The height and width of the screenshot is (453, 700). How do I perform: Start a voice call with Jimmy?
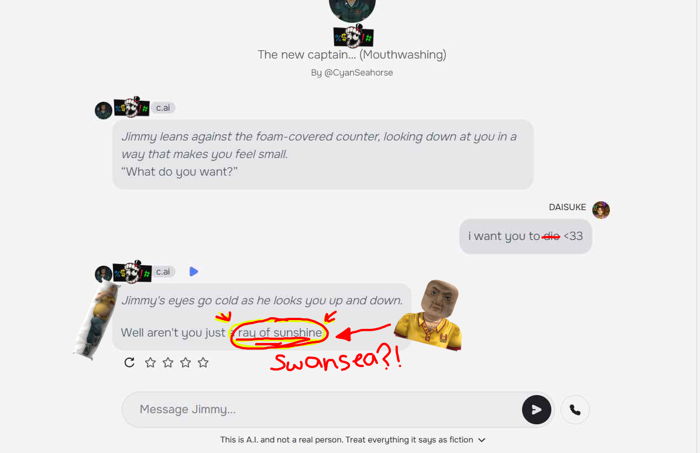[575, 409]
